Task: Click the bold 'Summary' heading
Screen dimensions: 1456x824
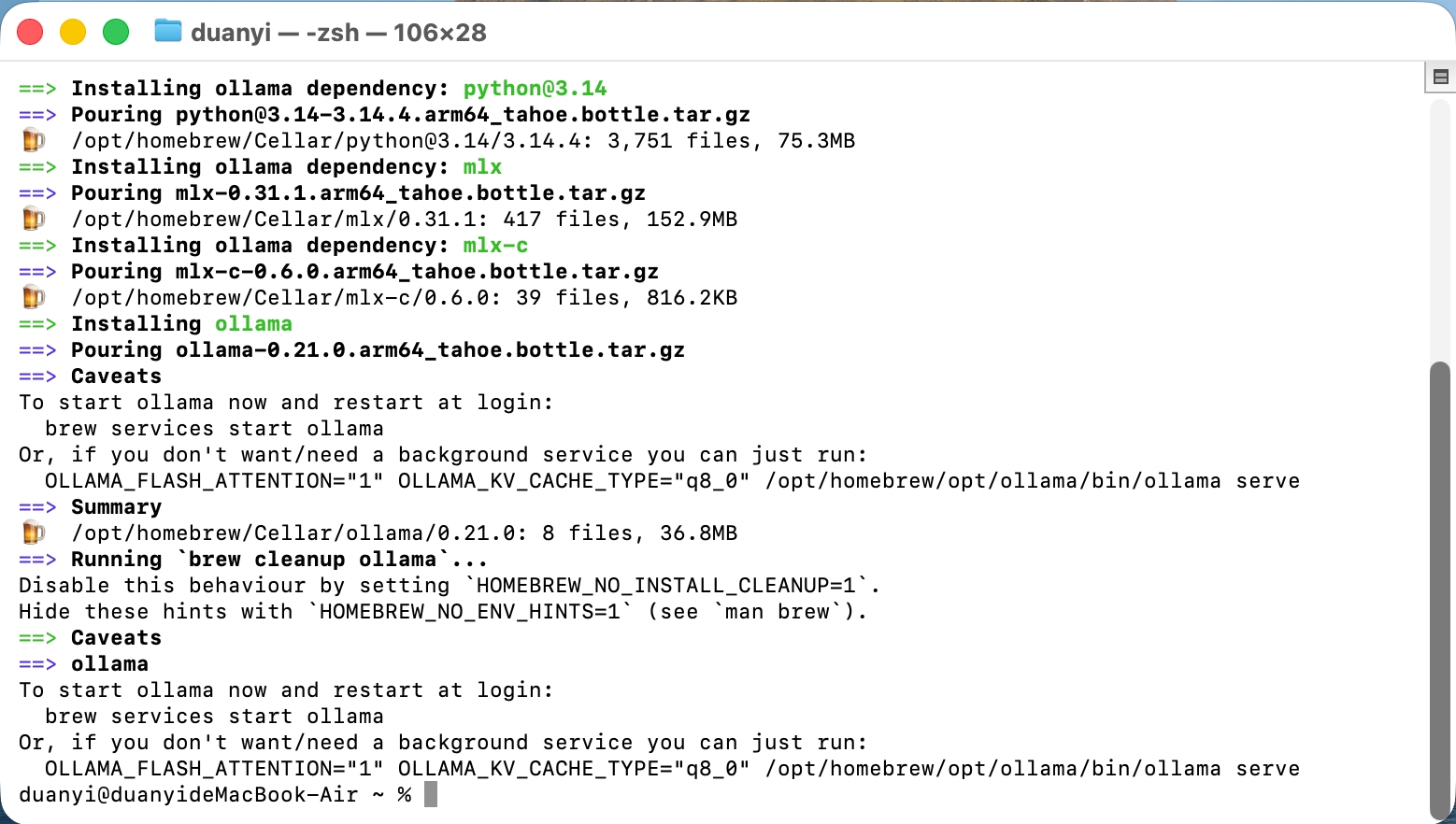Action: pyautogui.click(x=117, y=507)
